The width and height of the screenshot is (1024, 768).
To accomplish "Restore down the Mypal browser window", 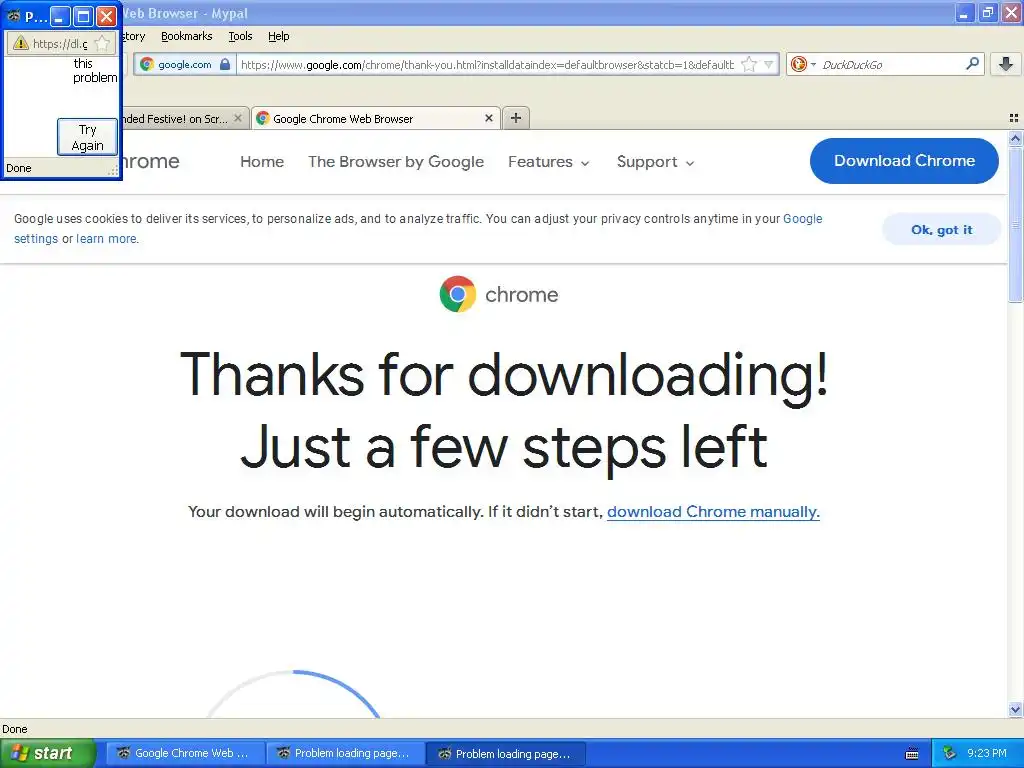I will pos(987,12).
